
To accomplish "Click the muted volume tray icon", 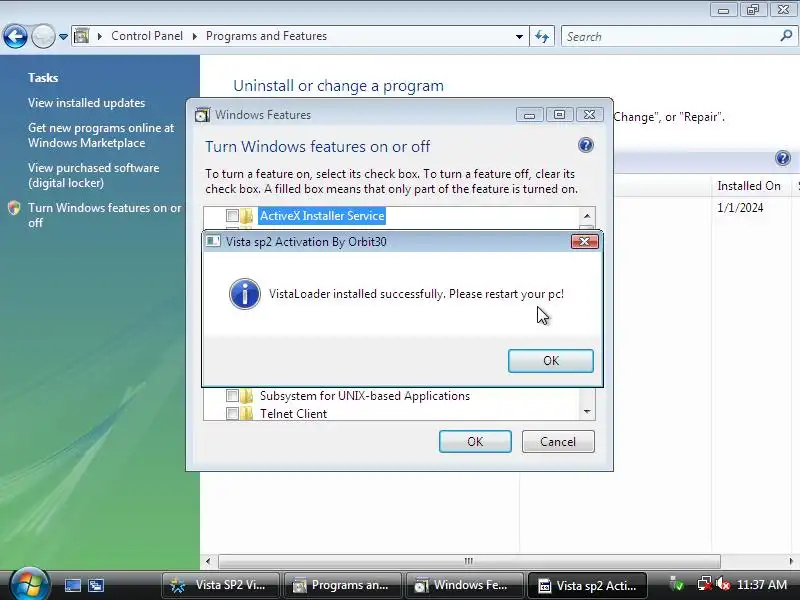I will pyautogui.click(x=723, y=585).
